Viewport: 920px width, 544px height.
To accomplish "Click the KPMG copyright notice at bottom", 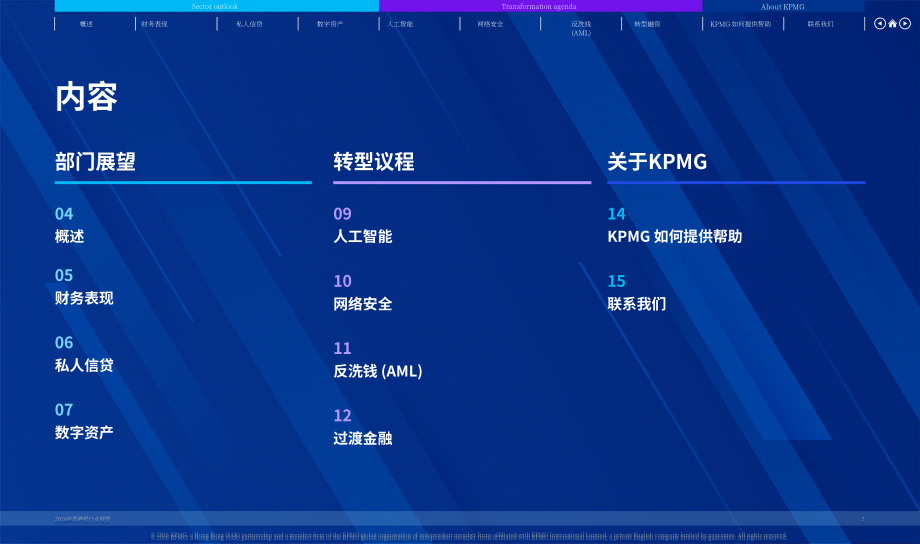I will pos(468,536).
